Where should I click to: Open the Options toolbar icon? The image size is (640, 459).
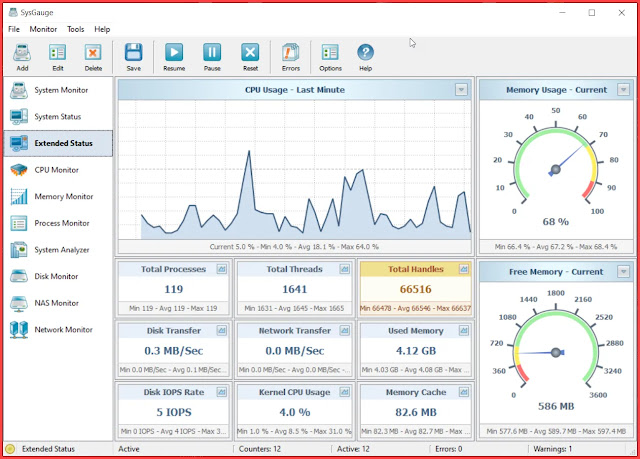click(x=330, y=53)
